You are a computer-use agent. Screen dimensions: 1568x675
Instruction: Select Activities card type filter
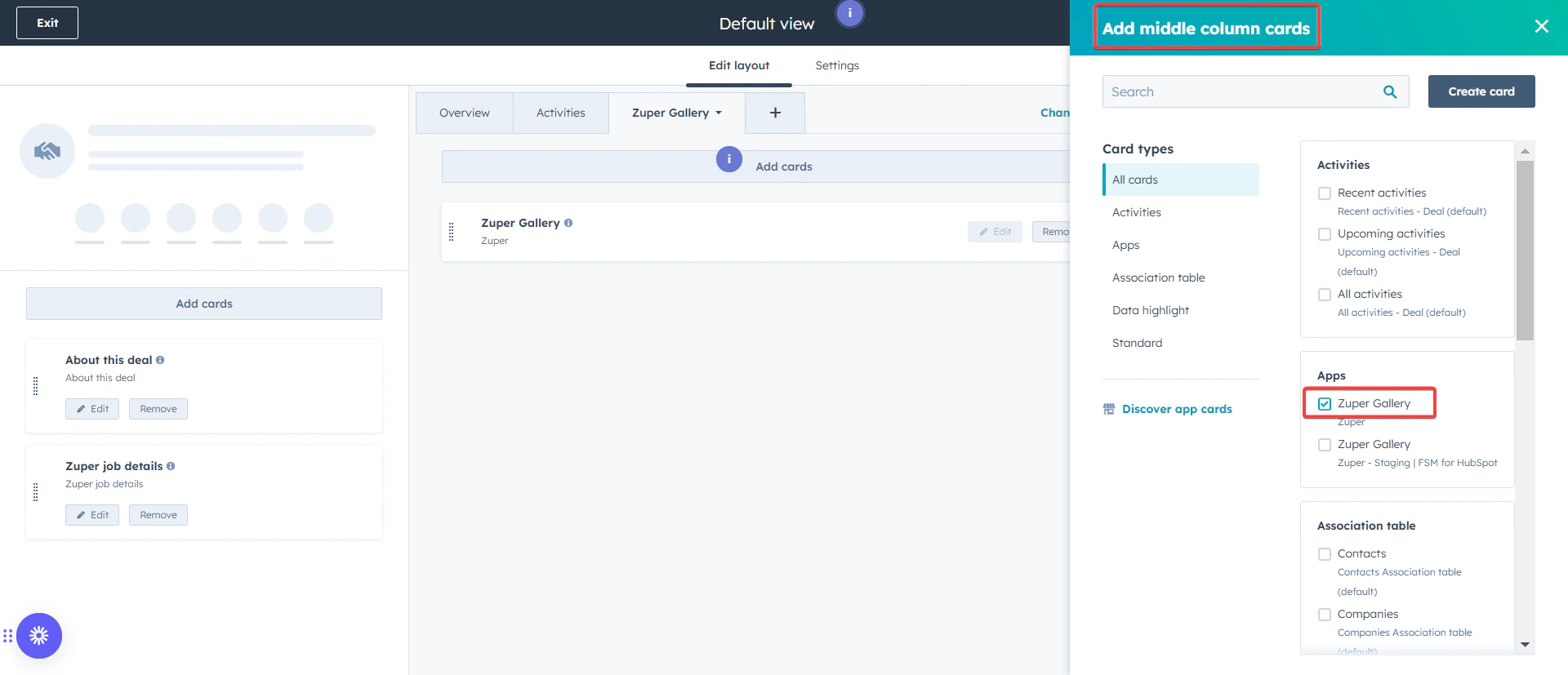point(1181,212)
